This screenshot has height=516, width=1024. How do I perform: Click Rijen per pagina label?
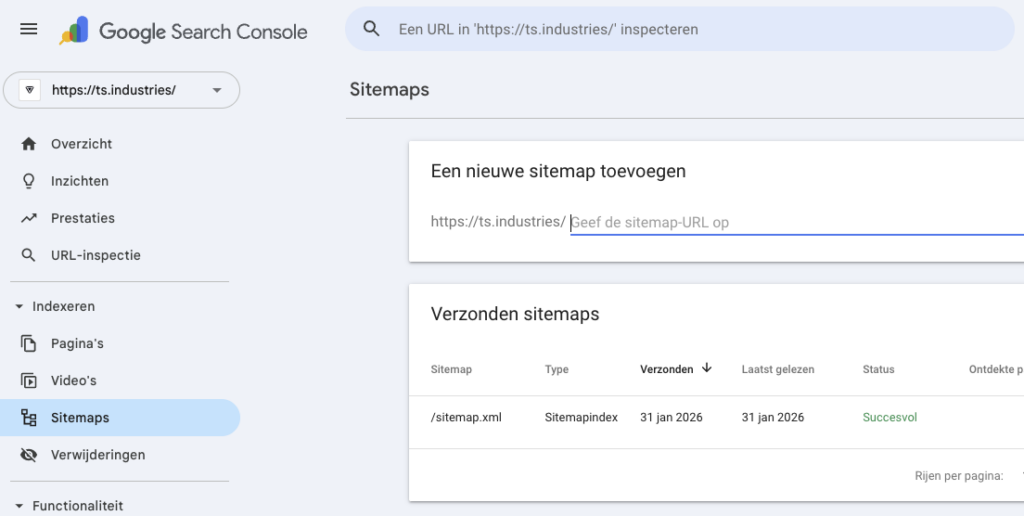point(959,476)
